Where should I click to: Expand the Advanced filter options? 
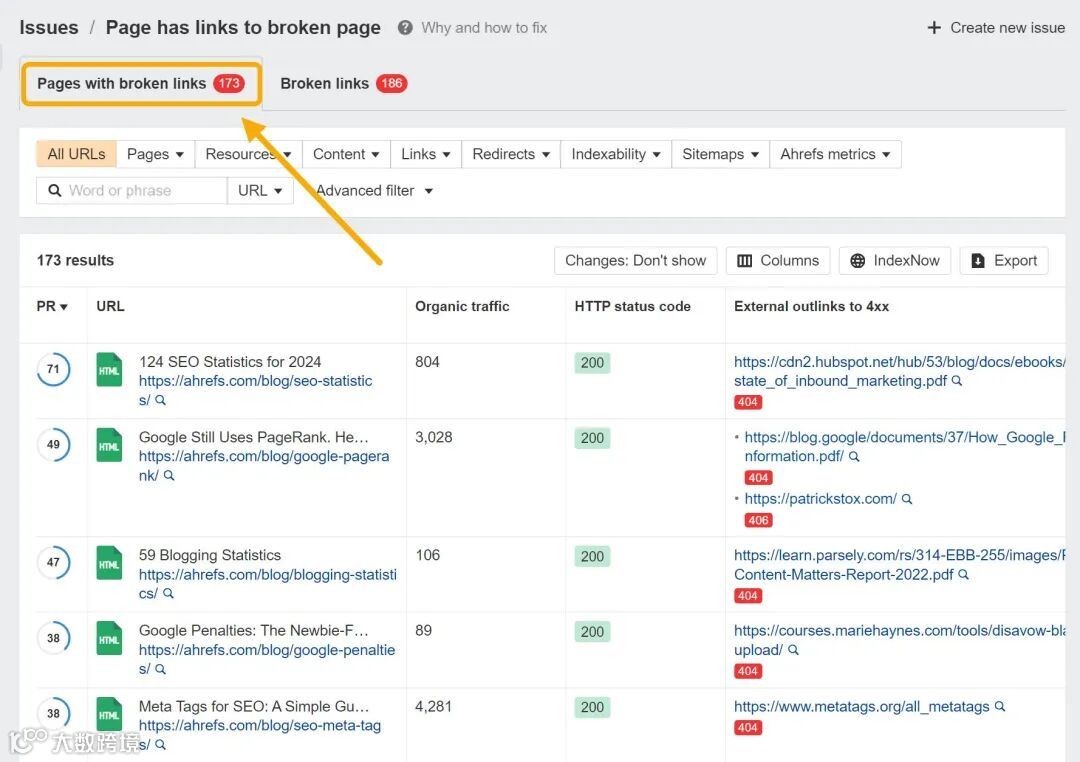[374, 191]
